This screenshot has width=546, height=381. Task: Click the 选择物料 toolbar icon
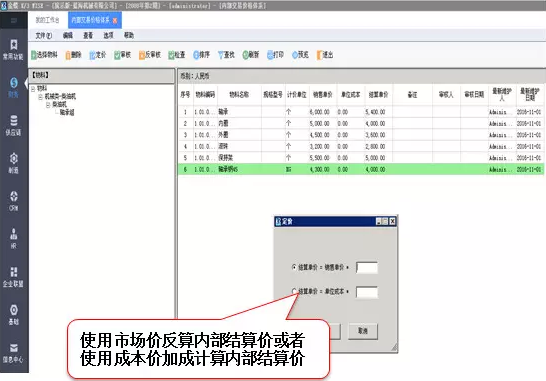34,55
